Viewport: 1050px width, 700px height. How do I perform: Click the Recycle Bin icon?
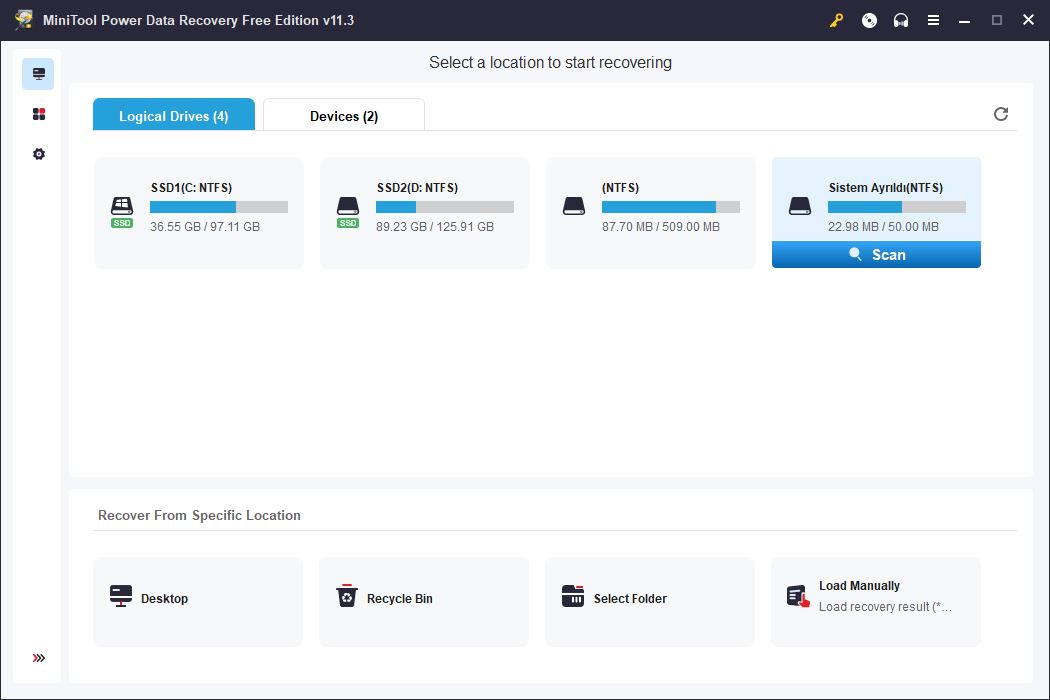click(347, 596)
